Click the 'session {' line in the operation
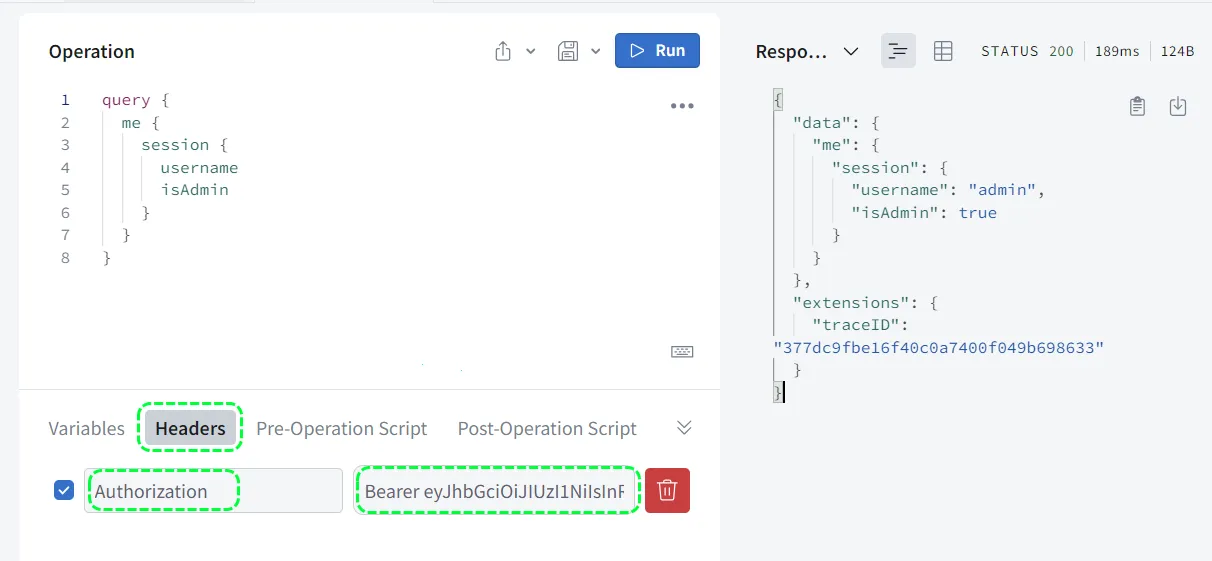1212x561 pixels. point(185,145)
